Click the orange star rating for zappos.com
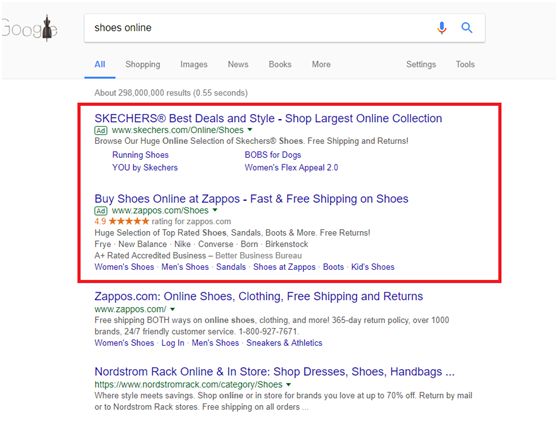This screenshot has width=558, height=425. point(129,221)
